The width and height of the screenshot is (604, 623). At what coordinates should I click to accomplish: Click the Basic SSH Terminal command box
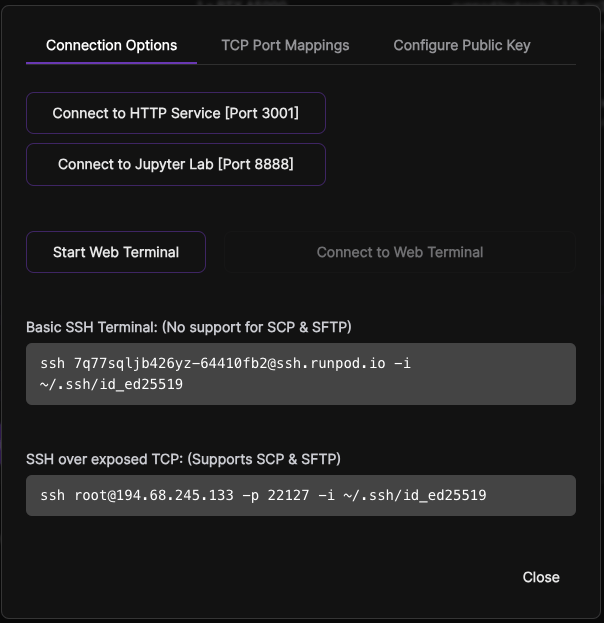coord(300,374)
